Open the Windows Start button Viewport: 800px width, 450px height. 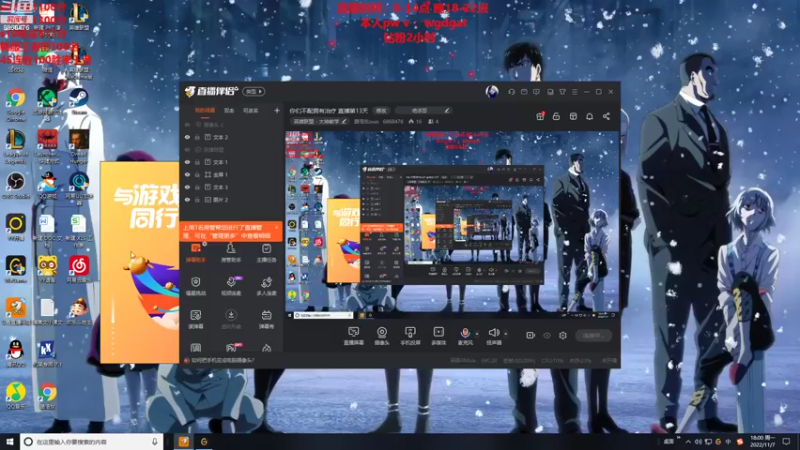(x=10, y=441)
